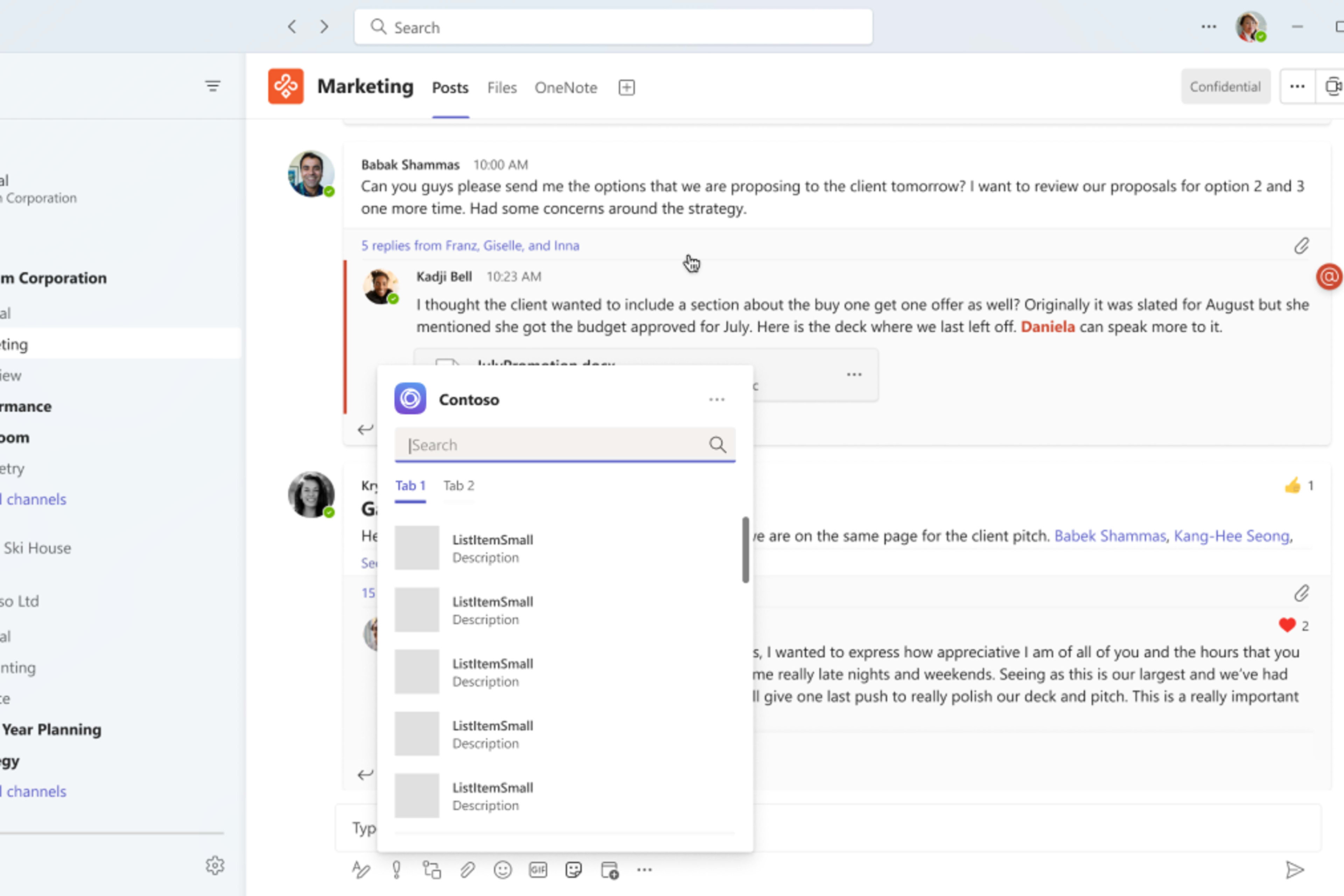Open the Format text icon in compose toolbar
Image resolution: width=1344 pixels, height=896 pixels.
(x=360, y=870)
